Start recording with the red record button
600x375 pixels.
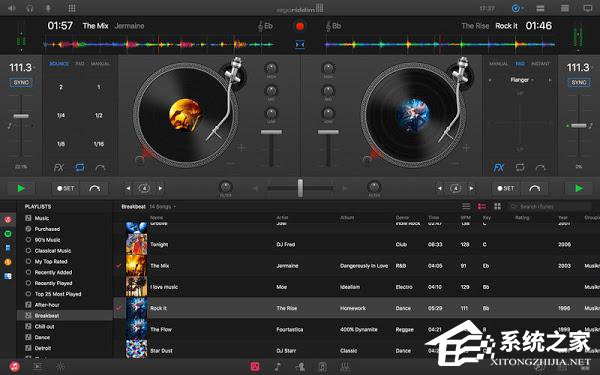point(300,26)
